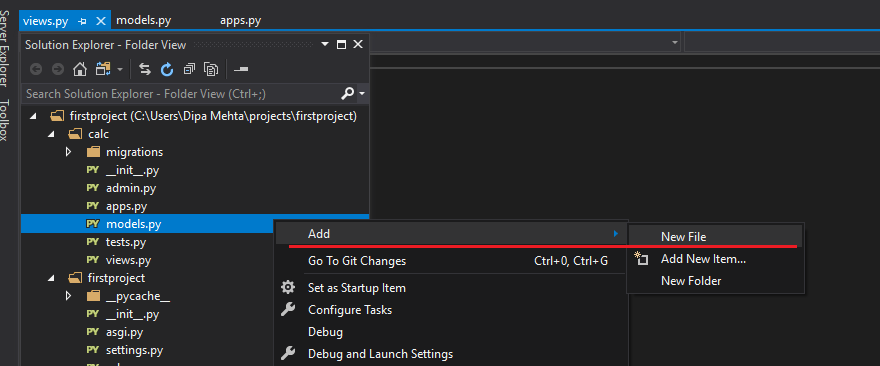Image resolution: width=880 pixels, height=366 pixels.
Task: Refresh the Solution Explorer with blue arrow icon
Action: coord(167,69)
